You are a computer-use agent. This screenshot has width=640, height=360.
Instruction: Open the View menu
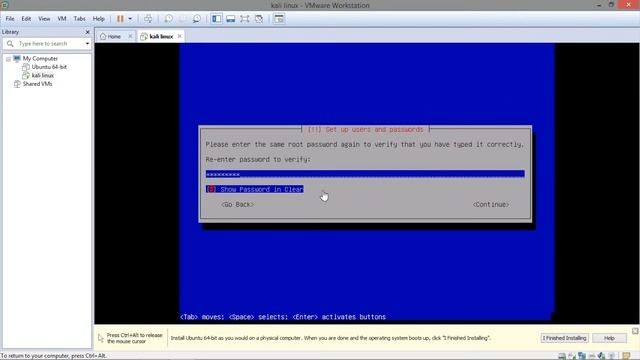pyautogui.click(x=44, y=19)
